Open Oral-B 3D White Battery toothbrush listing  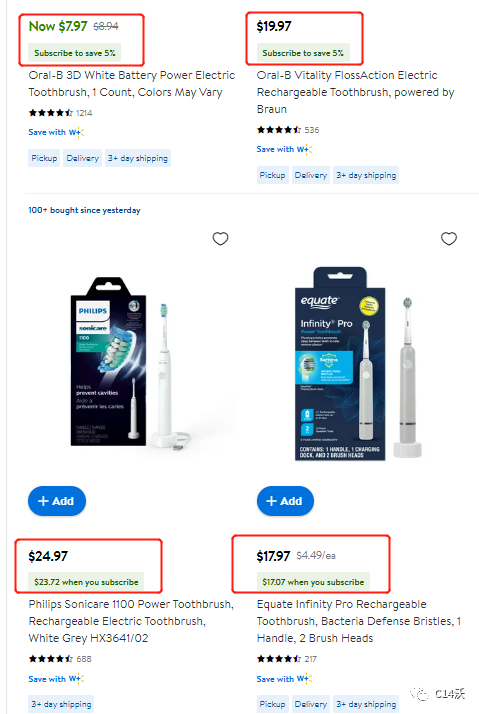(132, 84)
